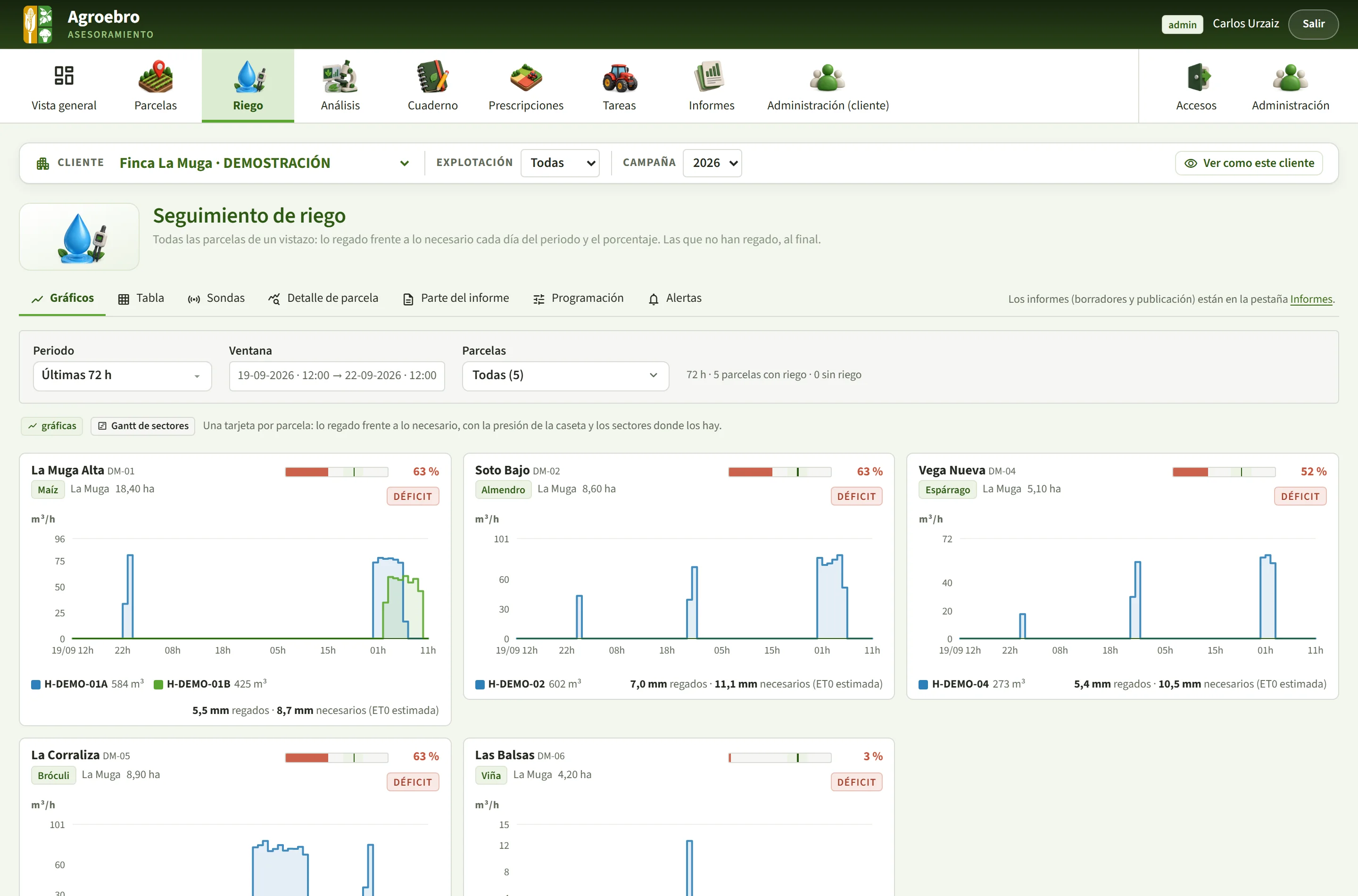Click the Bróculi crop tag

click(x=54, y=775)
